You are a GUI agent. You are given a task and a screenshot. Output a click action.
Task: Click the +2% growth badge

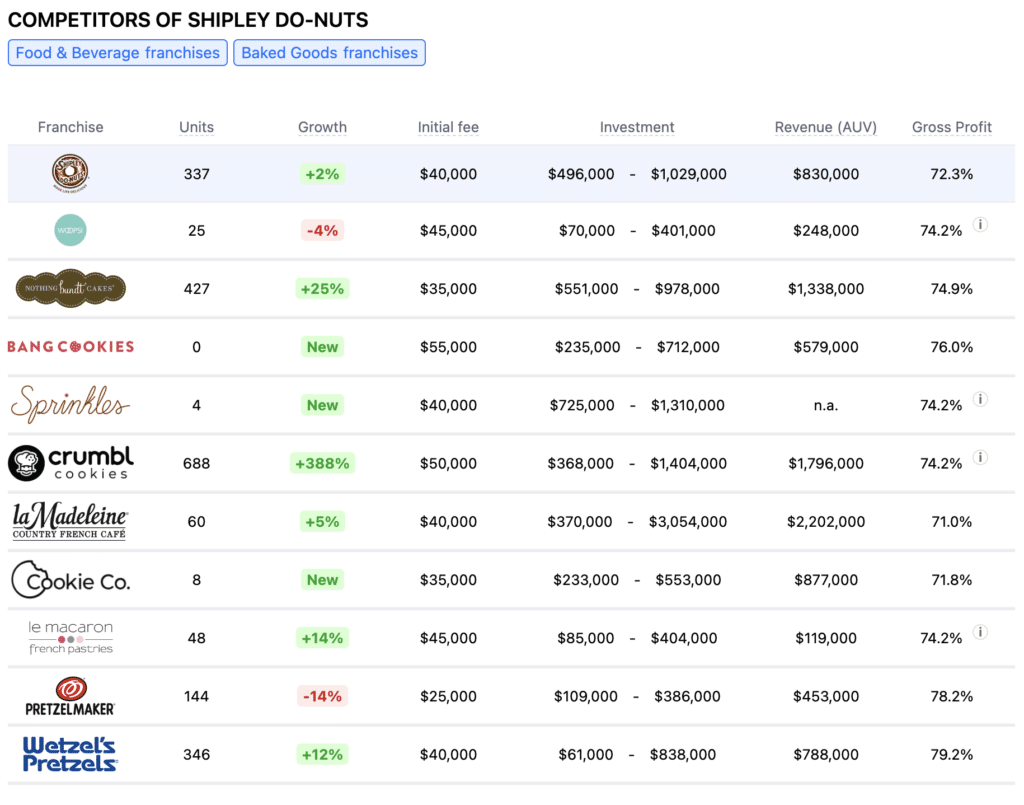click(x=323, y=174)
